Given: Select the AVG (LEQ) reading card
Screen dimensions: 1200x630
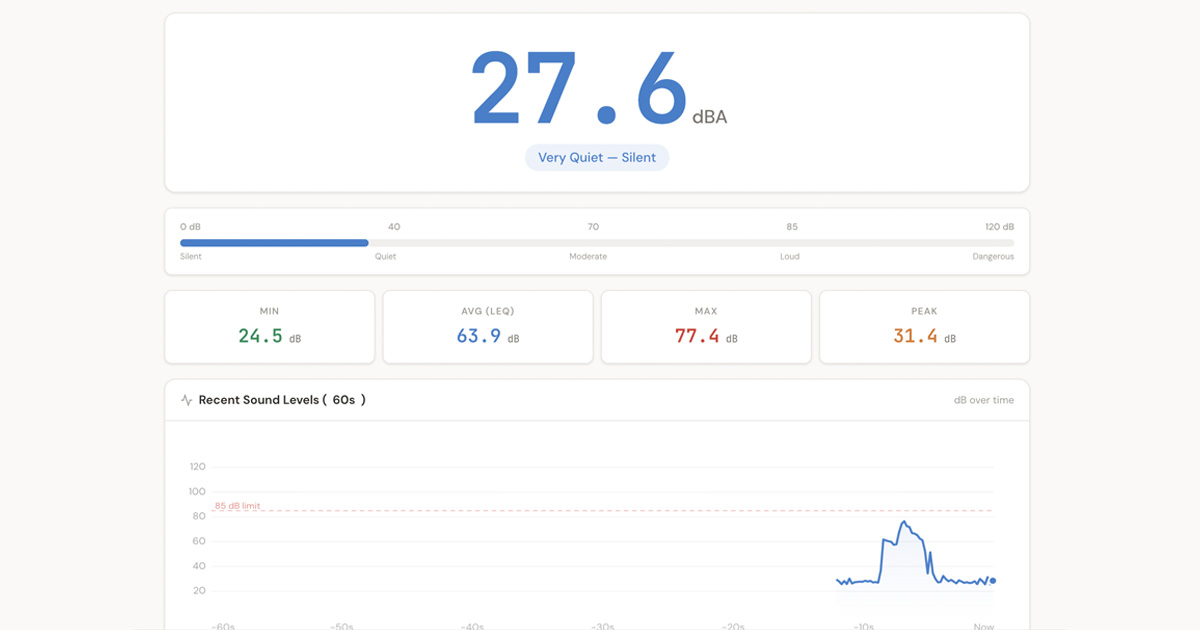Looking at the screenshot, I should pos(487,326).
